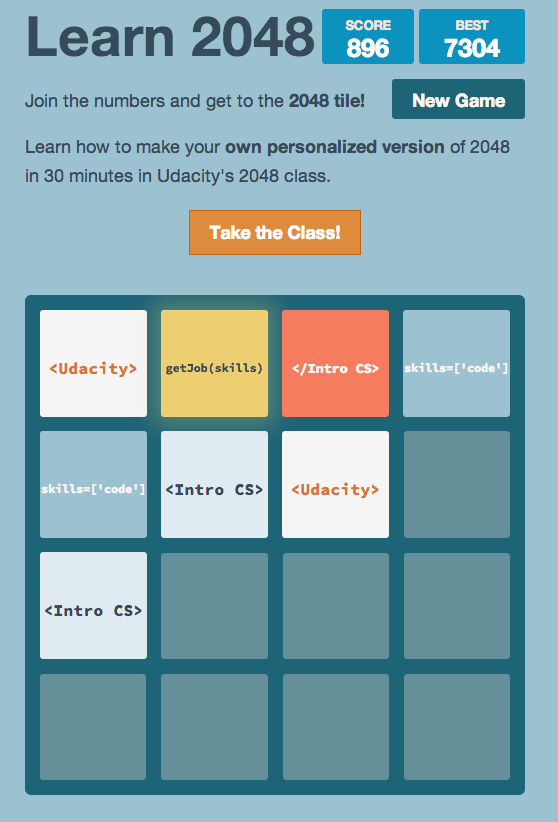Click the Learn 2048 title heading

click(170, 37)
